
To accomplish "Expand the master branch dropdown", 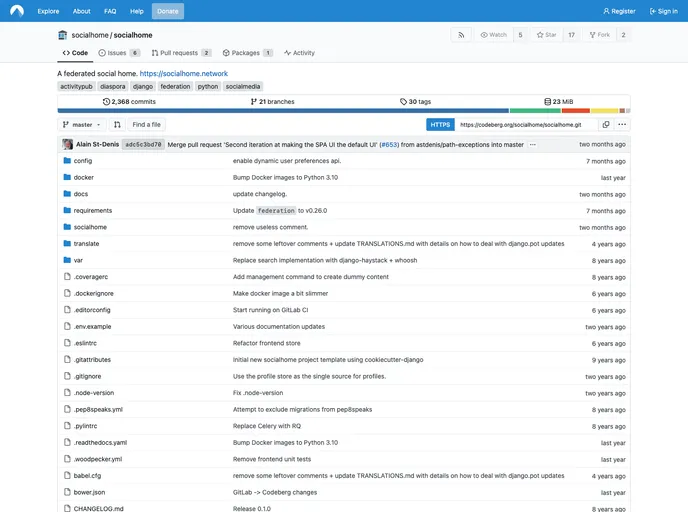I will 82,125.
